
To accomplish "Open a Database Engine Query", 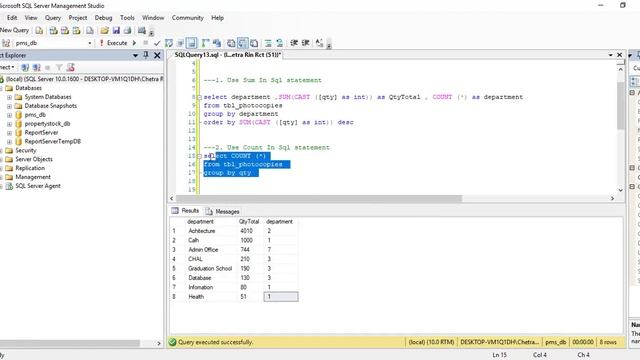I will coord(39,31).
